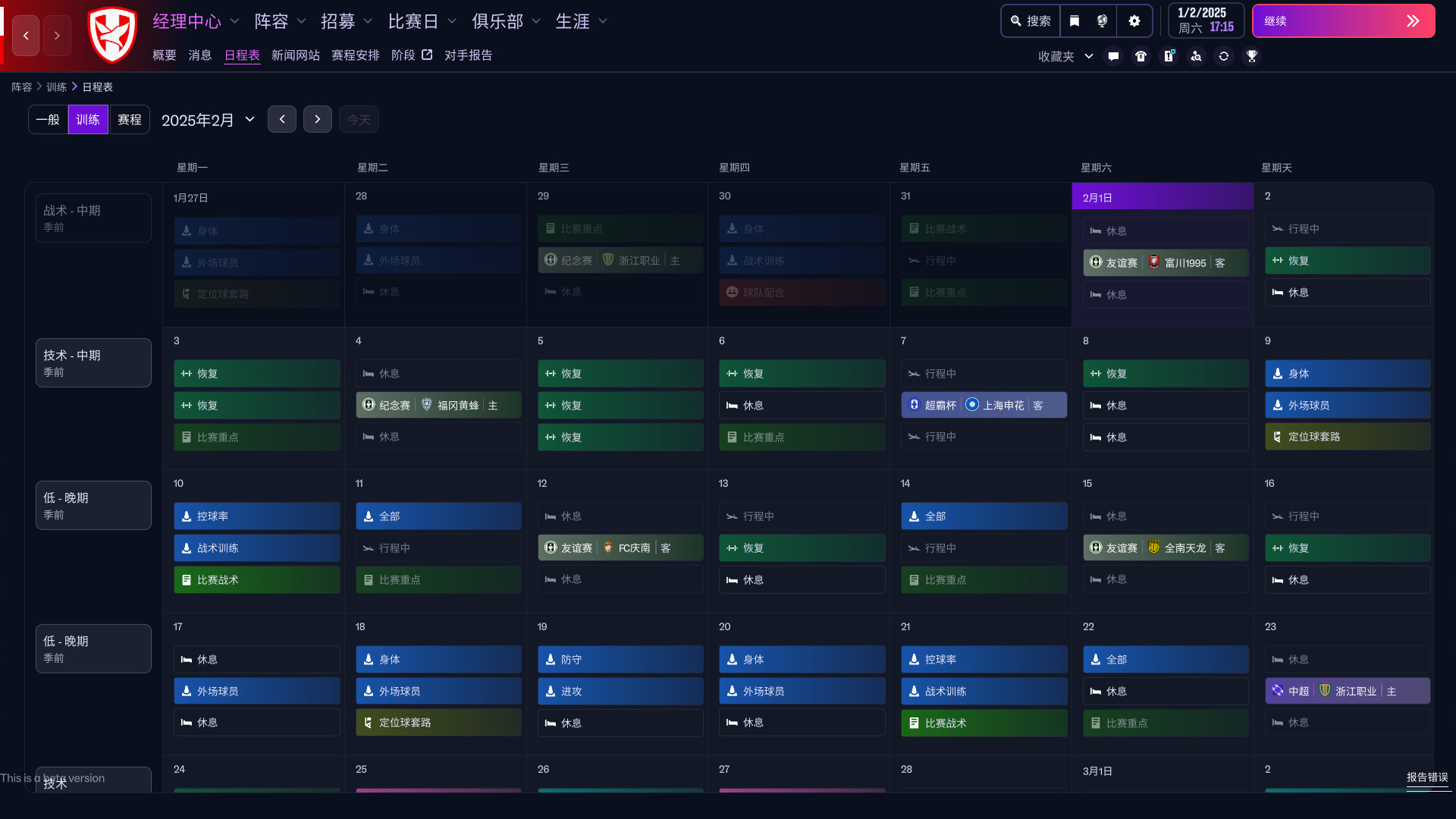The width and height of the screenshot is (1456, 819).
Task: Open the globe world icon
Action: (1103, 21)
